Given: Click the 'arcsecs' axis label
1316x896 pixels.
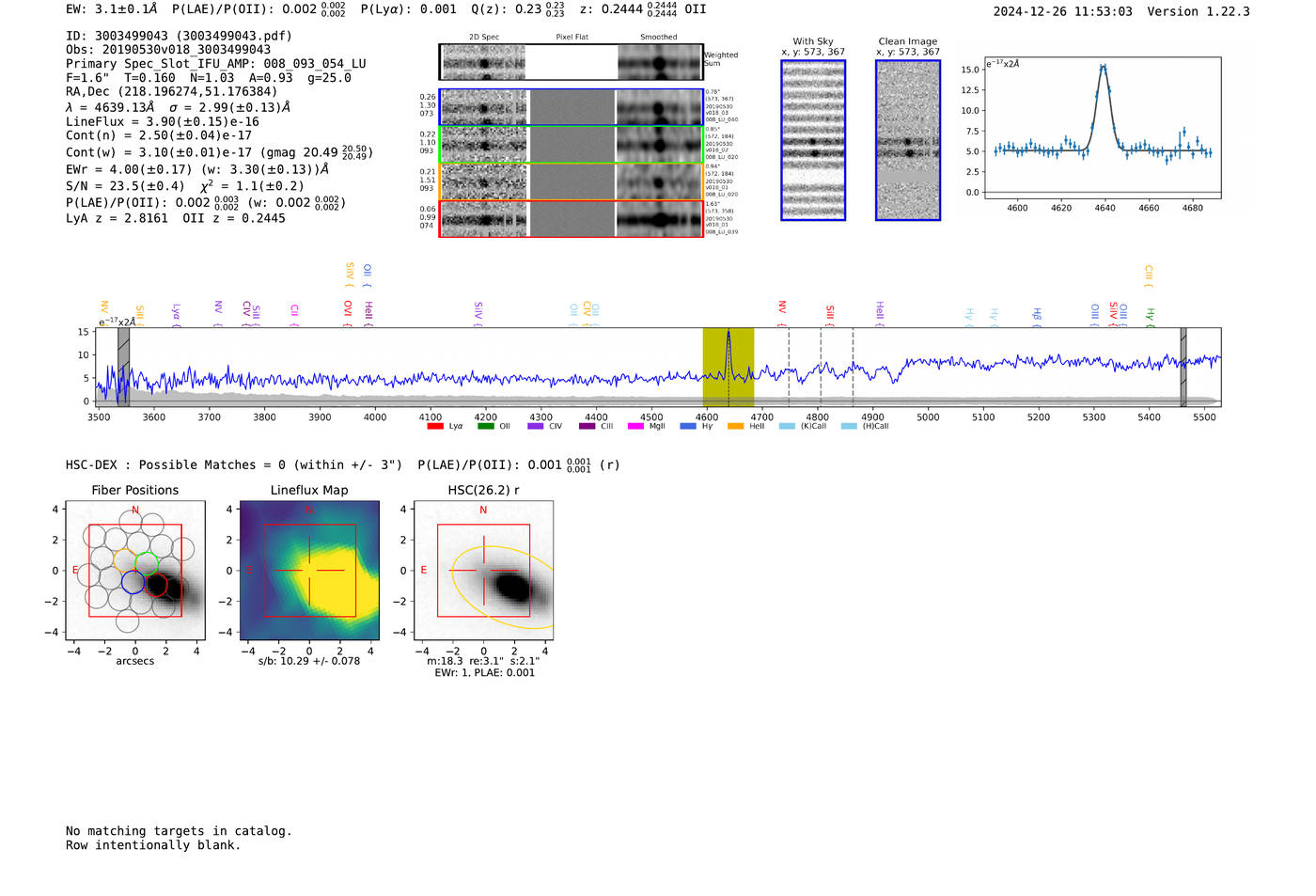Looking at the screenshot, I should [x=135, y=661].
